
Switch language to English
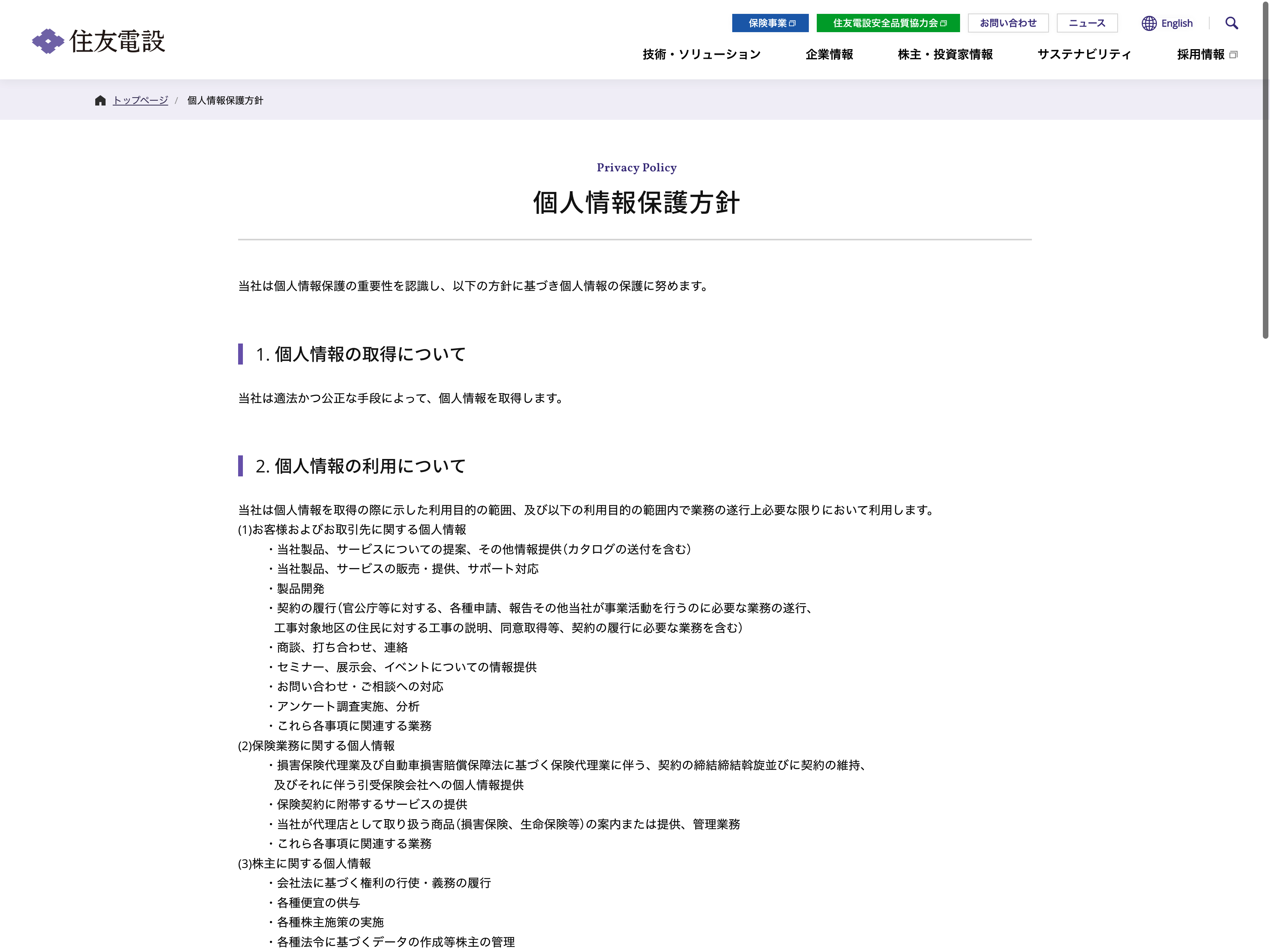click(x=1176, y=23)
